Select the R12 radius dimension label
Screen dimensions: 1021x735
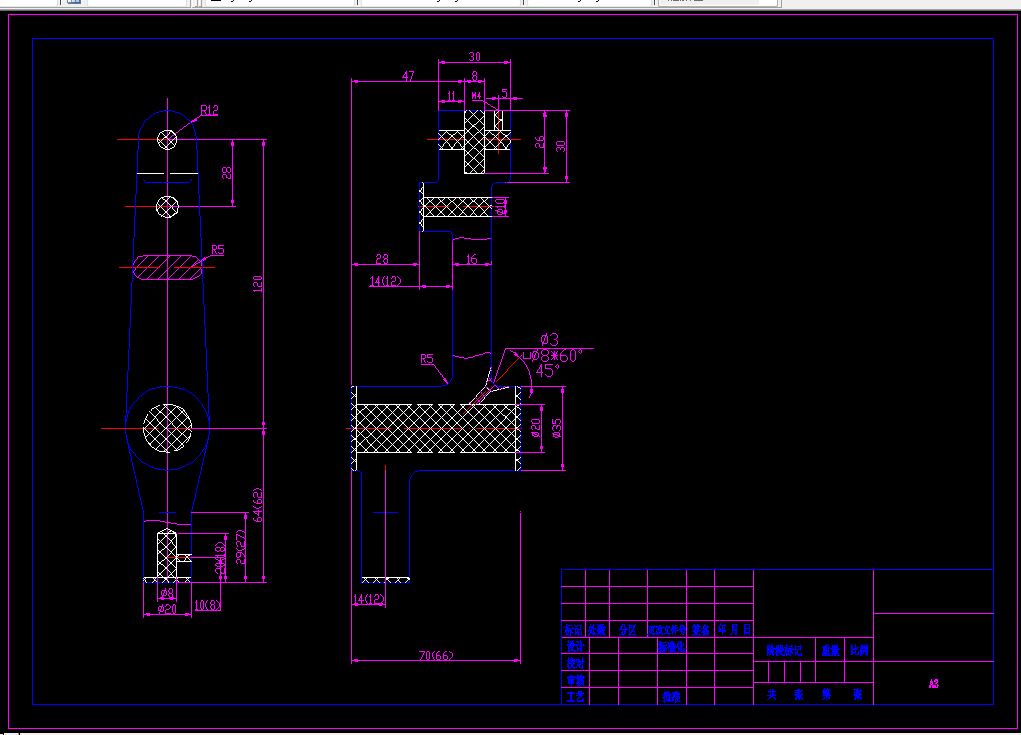point(209,111)
